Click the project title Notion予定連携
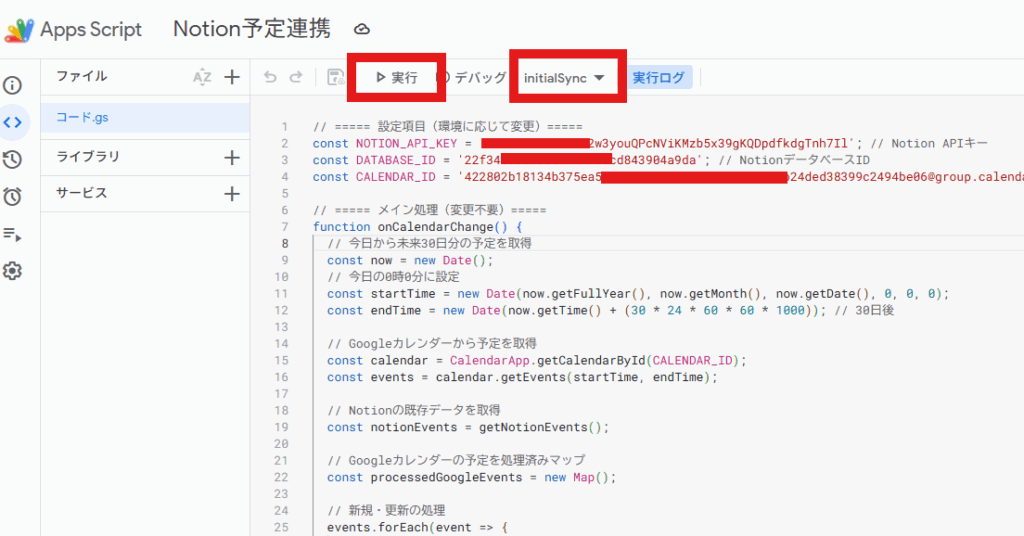 252,29
